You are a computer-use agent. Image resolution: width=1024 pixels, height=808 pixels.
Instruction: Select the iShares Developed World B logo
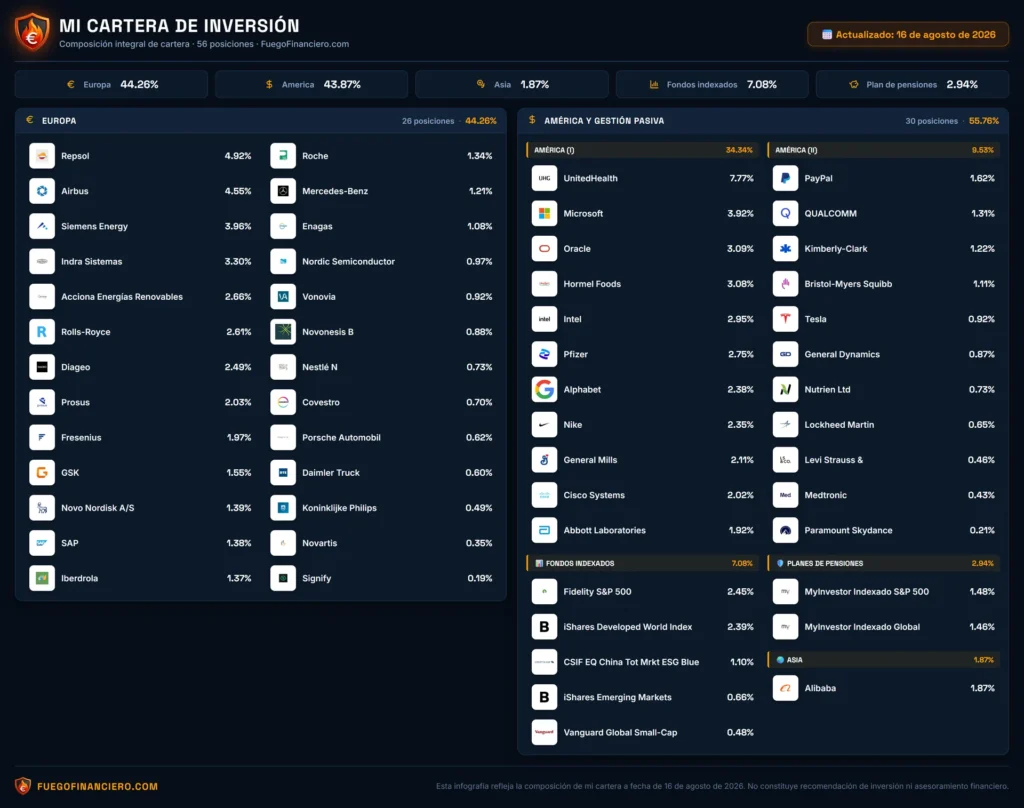pos(544,627)
